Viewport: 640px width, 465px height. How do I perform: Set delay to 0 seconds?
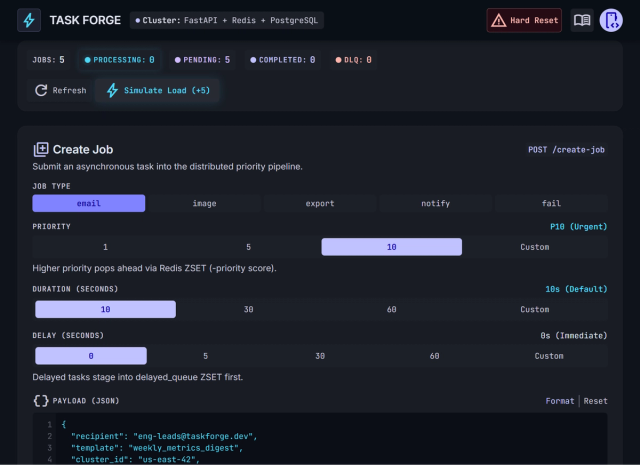[91, 356]
